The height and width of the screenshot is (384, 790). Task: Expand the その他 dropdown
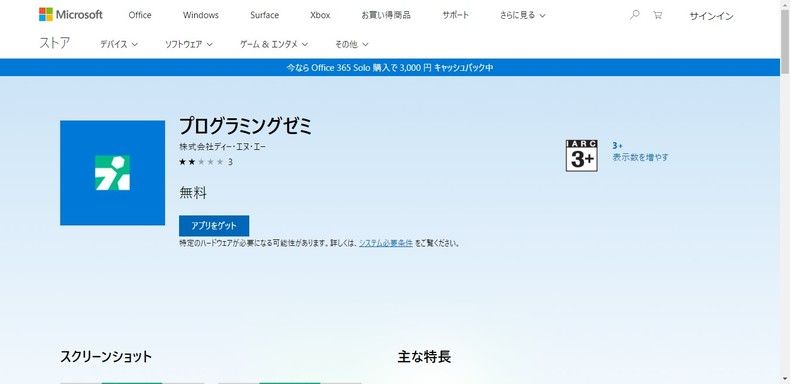(x=351, y=44)
